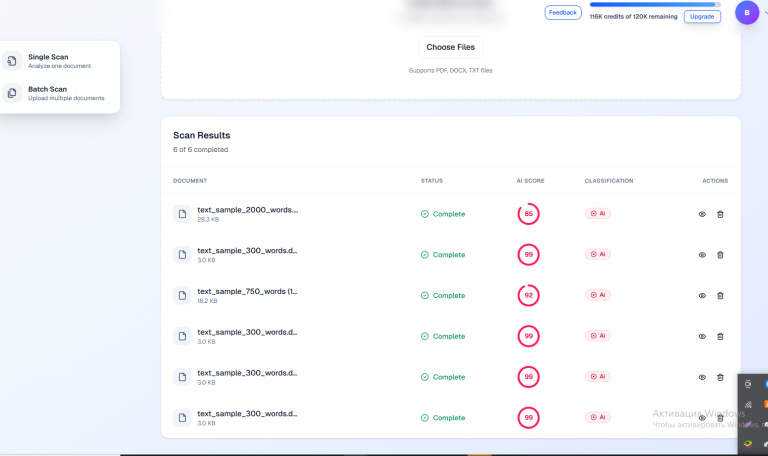Click the Single Scan document icon
This screenshot has width=768, height=456.
coord(12,61)
